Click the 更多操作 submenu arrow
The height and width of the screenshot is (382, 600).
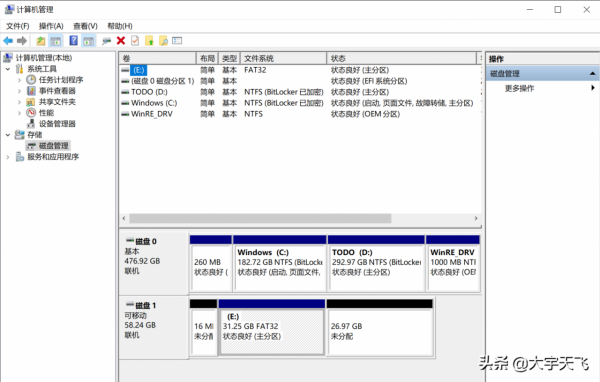click(593, 88)
